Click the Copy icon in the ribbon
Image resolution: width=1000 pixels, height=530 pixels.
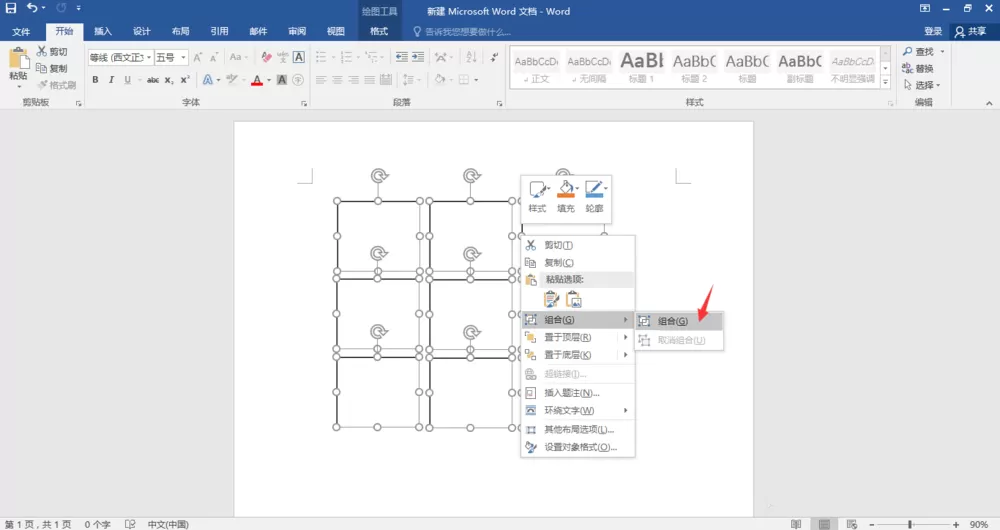42,68
